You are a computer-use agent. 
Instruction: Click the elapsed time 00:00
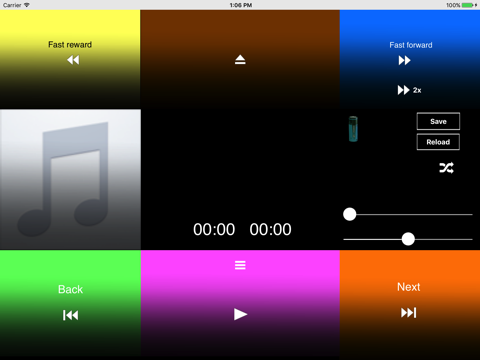[214, 229]
